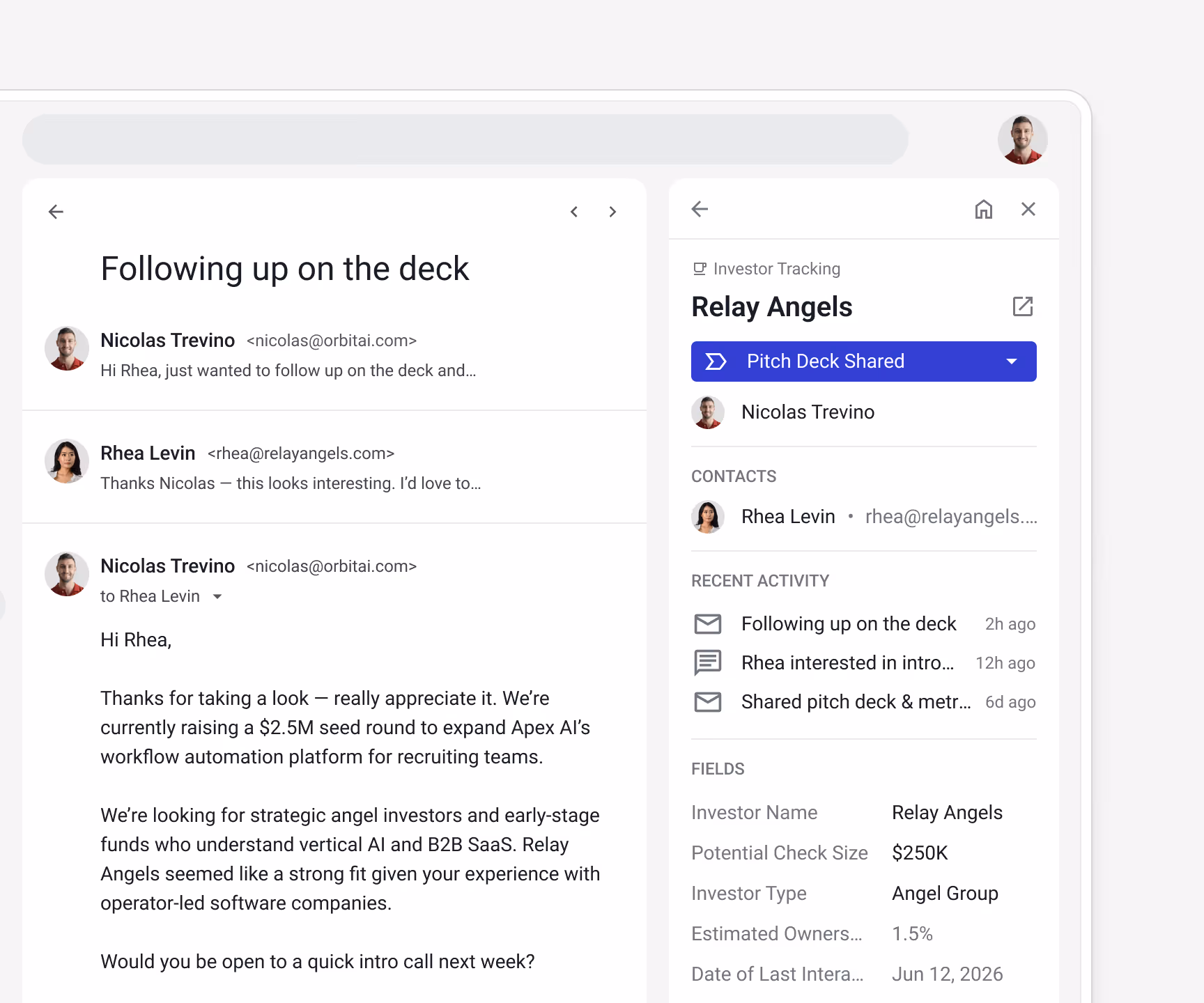Open activity 'Rhea interested in intro…'
1204x1003 pixels.
click(x=848, y=662)
